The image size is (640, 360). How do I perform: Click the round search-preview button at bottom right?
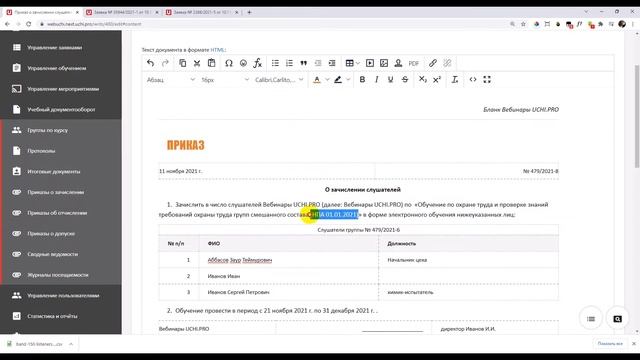tap(617, 319)
